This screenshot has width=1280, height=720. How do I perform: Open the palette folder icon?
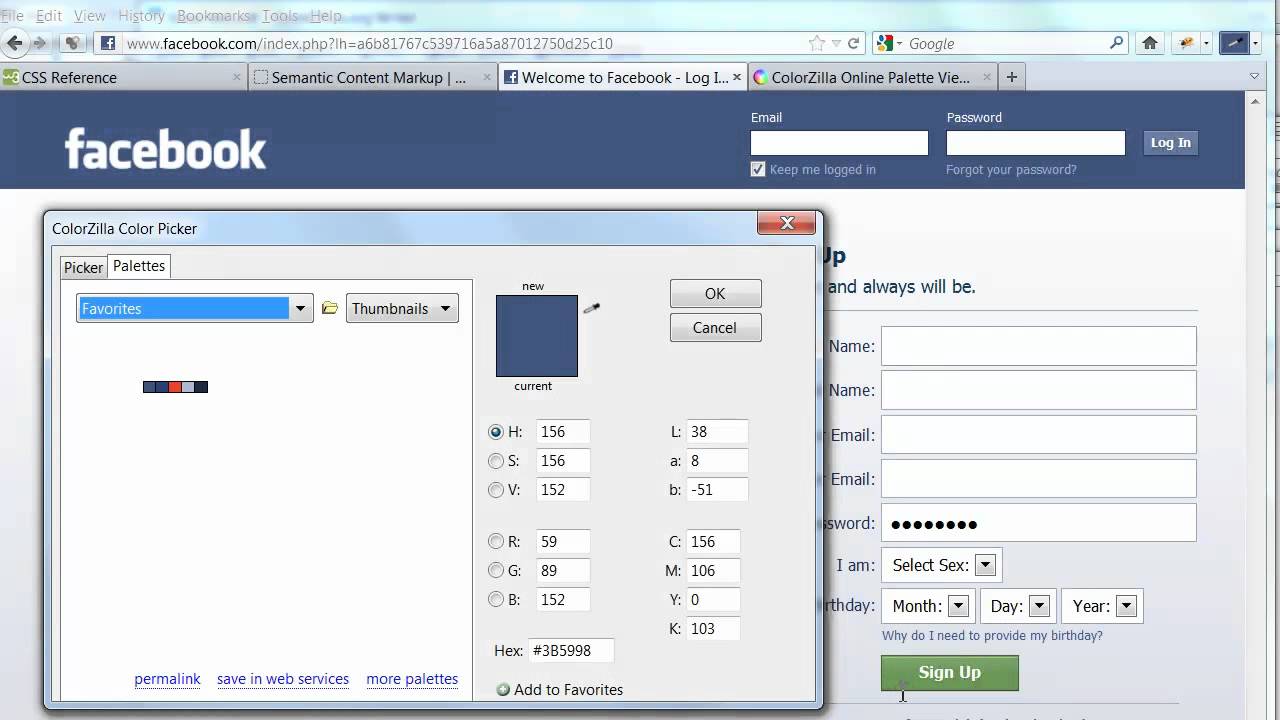click(330, 308)
